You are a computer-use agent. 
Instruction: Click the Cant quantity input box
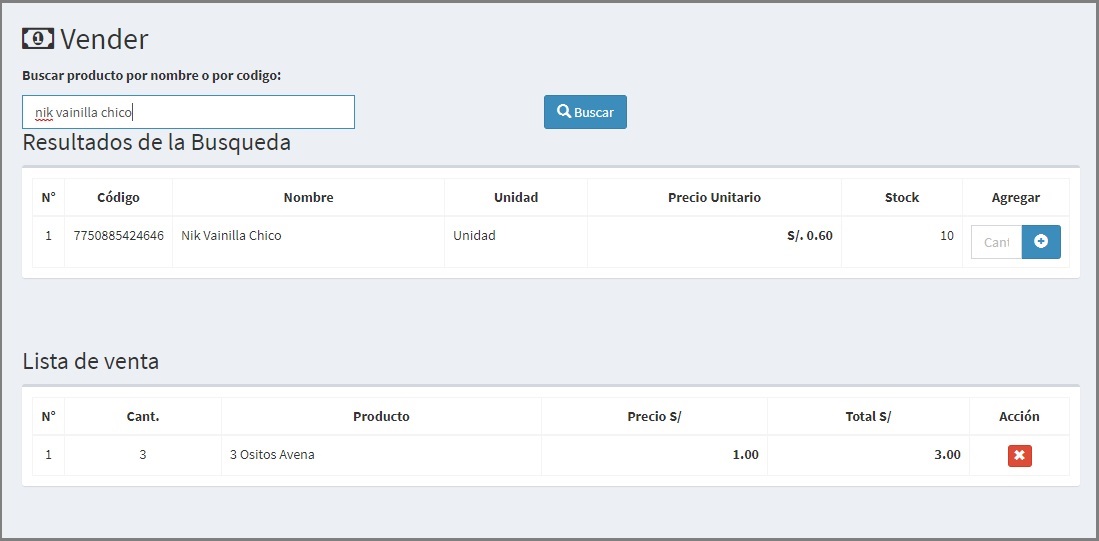tap(997, 242)
